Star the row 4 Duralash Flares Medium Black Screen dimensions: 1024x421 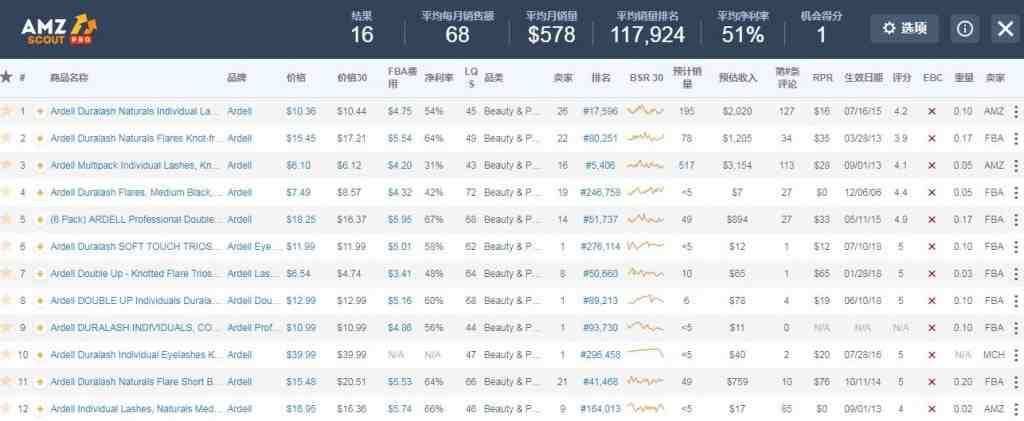pos(6,192)
